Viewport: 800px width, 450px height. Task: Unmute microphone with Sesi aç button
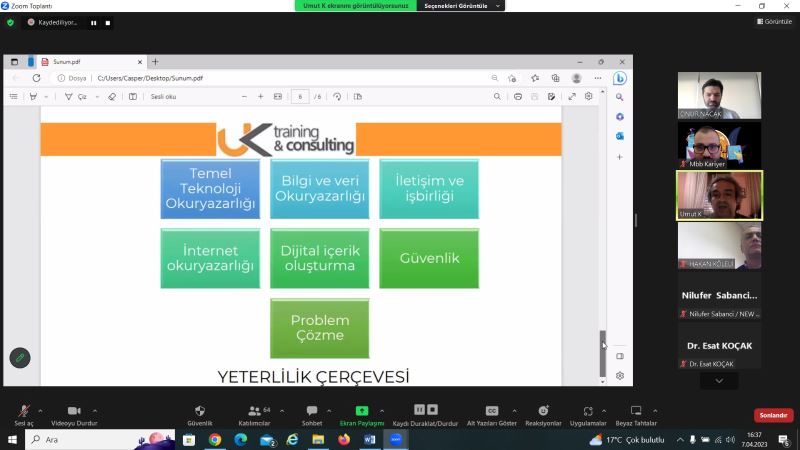pos(23,414)
